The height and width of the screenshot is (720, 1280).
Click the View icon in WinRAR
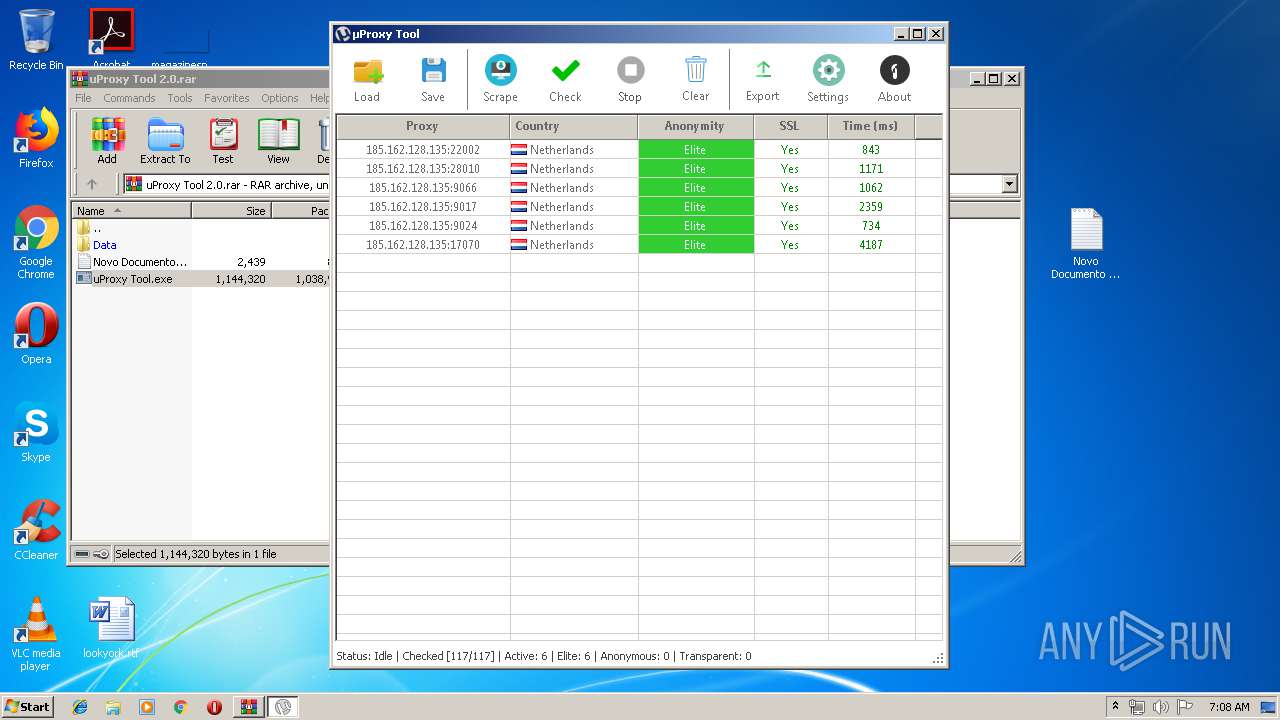click(278, 141)
